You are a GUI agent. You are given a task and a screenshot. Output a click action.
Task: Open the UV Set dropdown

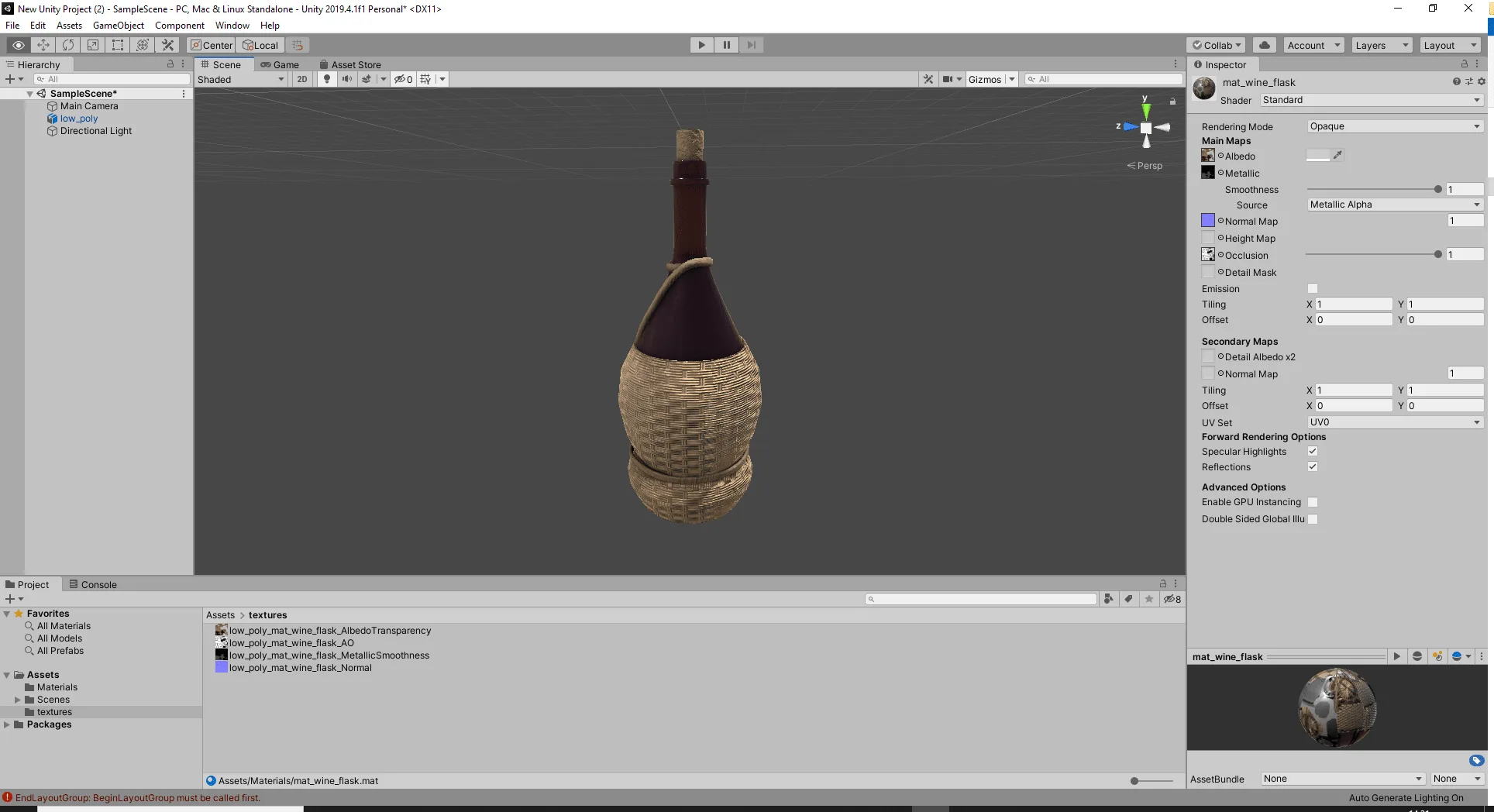(1395, 422)
